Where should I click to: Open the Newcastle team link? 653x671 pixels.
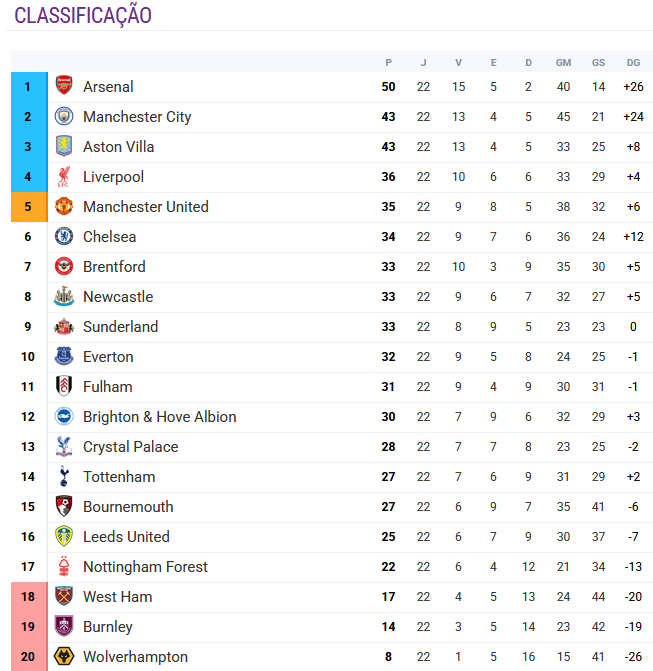pos(118,297)
